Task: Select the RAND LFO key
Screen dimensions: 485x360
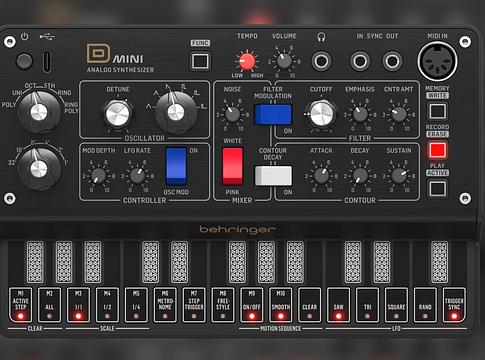Action: pos(425,305)
